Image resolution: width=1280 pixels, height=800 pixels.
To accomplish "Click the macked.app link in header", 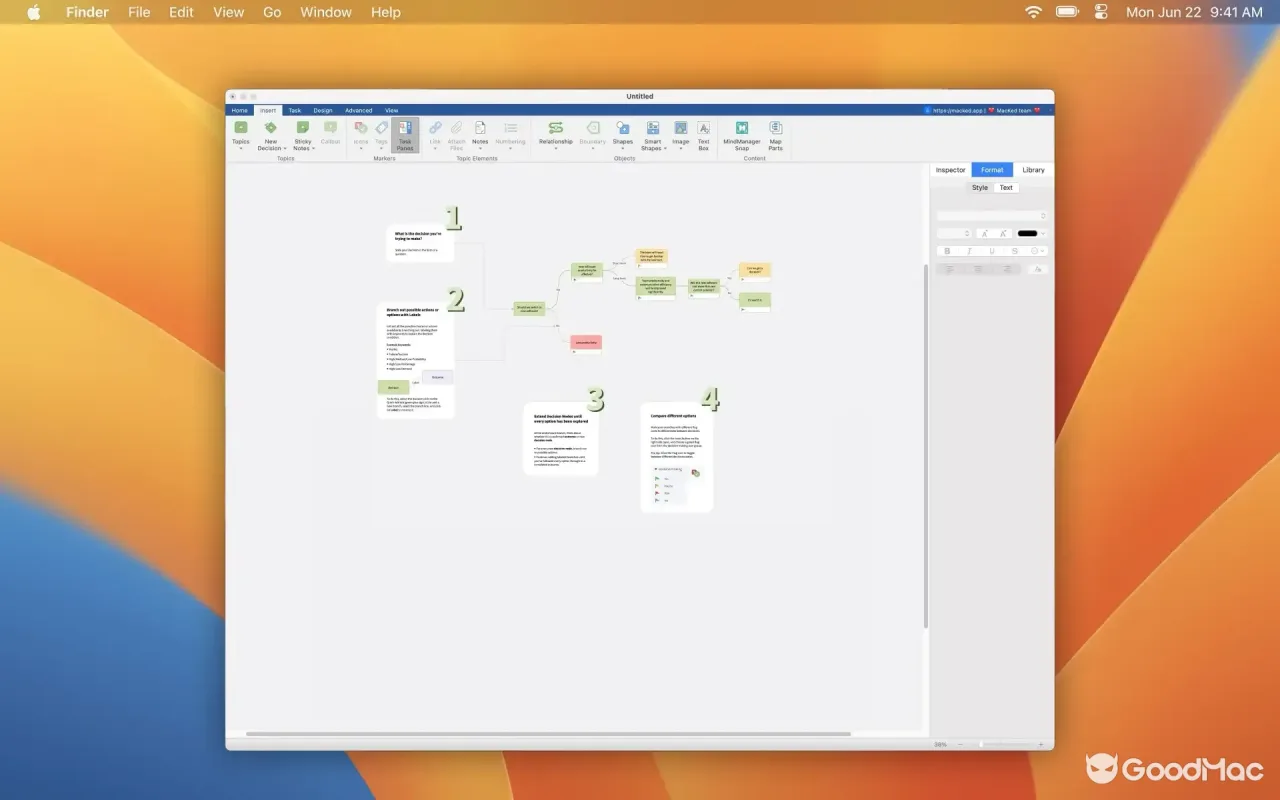I will coord(958,110).
